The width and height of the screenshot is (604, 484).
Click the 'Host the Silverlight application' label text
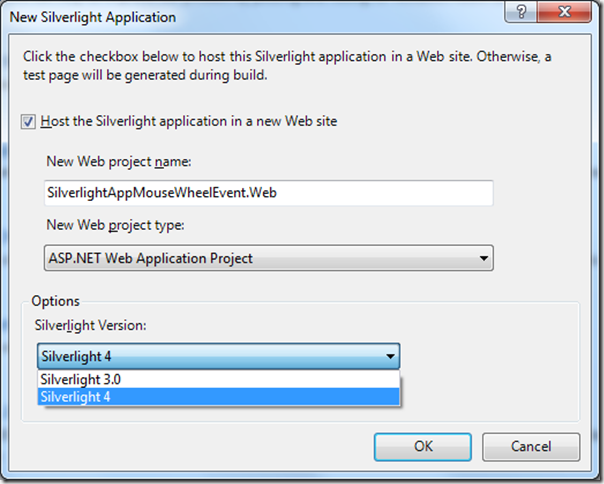[188, 122]
